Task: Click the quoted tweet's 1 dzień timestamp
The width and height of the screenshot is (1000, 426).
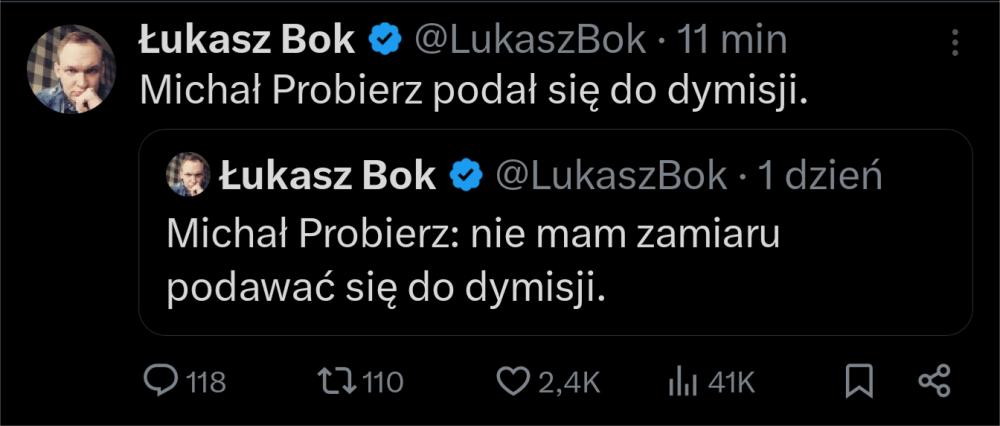Action: [x=820, y=176]
